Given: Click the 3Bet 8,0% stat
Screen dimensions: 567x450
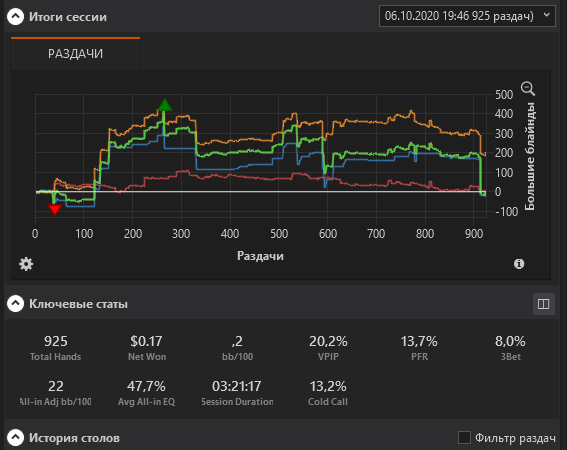Looking at the screenshot, I should [x=510, y=348].
